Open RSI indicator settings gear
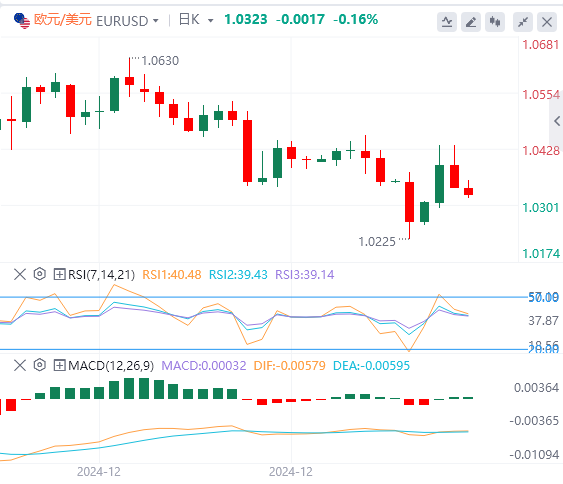 pos(39,274)
